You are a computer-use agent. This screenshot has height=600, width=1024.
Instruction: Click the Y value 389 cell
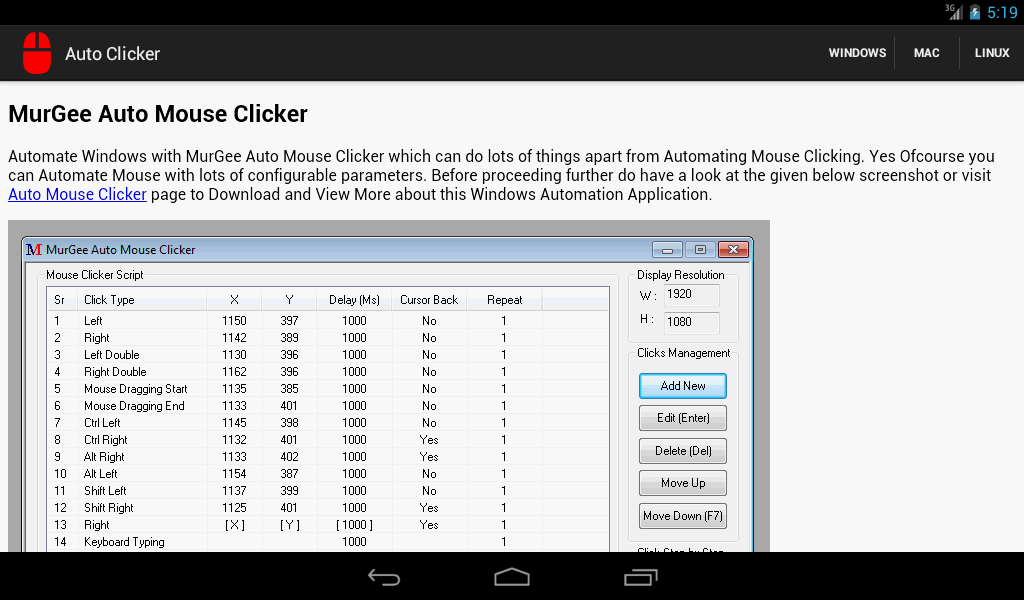click(289, 338)
